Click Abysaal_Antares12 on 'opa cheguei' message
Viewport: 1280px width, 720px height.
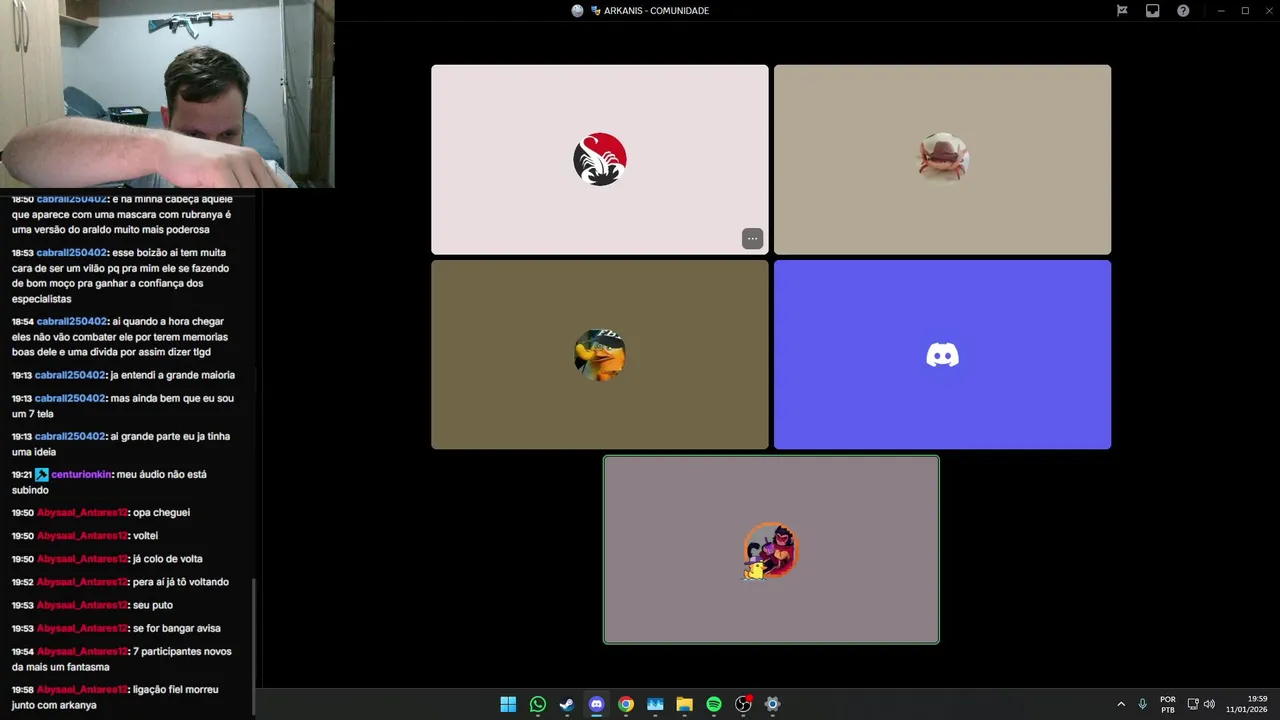pyautogui.click(x=82, y=513)
